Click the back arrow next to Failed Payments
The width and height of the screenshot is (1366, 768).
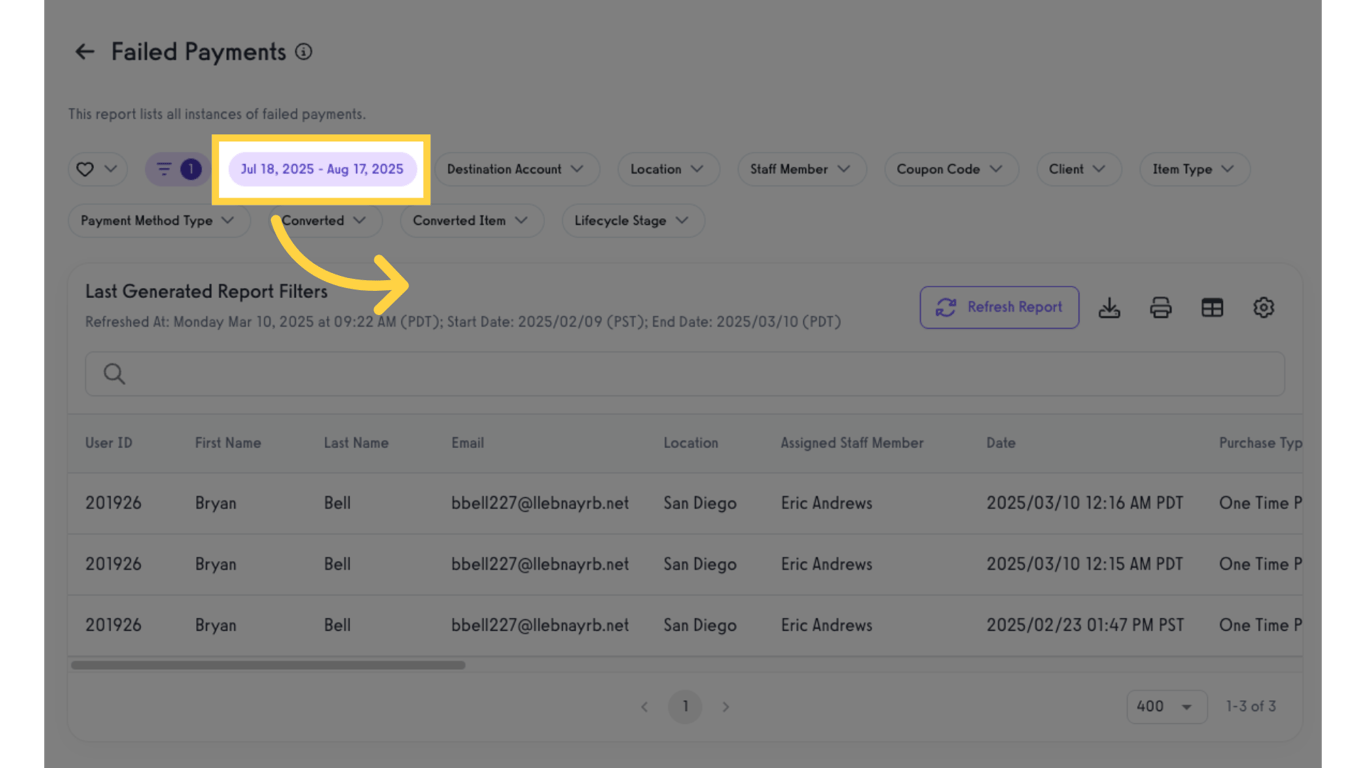click(84, 51)
